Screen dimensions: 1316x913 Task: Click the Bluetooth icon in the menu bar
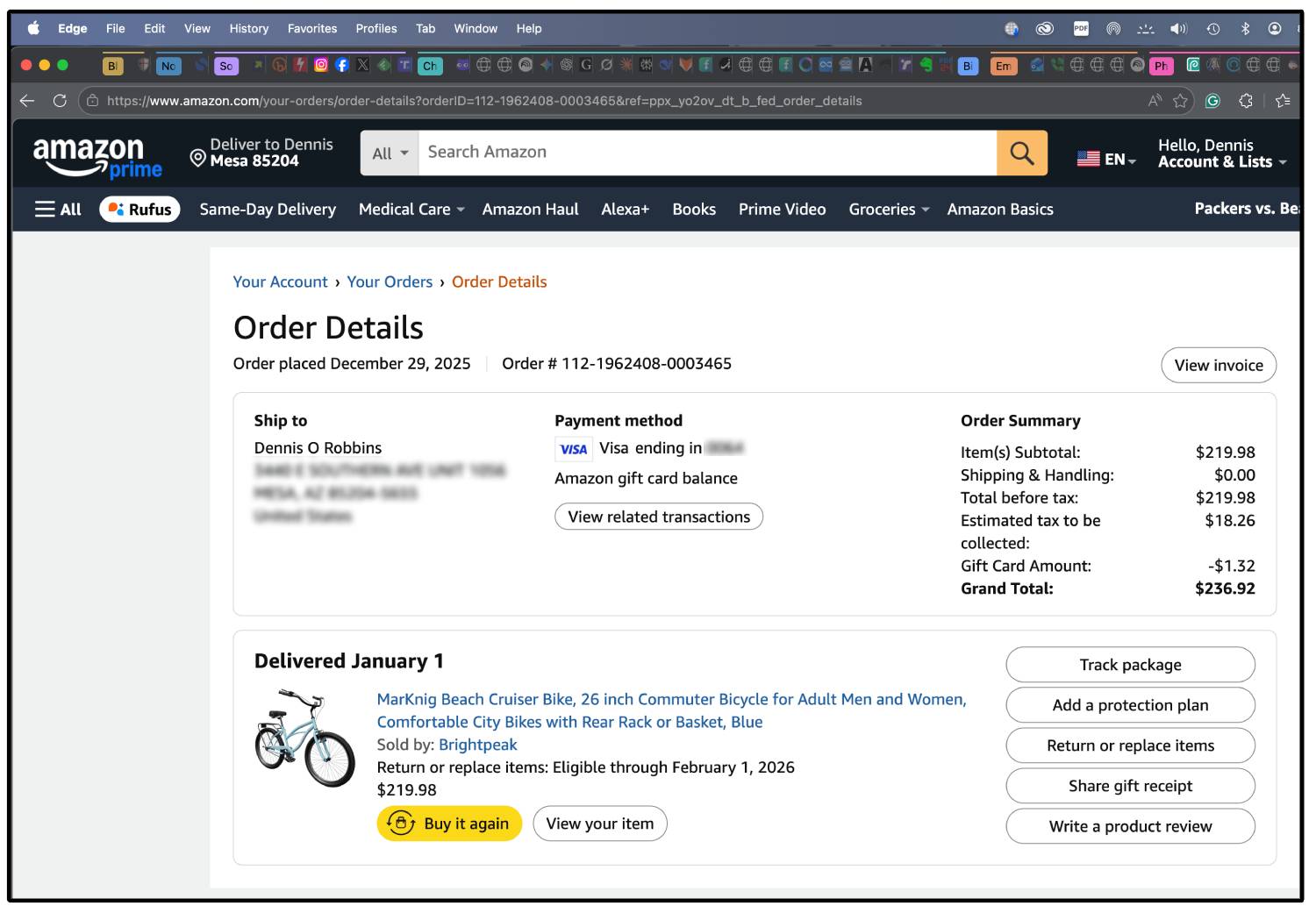(1246, 28)
